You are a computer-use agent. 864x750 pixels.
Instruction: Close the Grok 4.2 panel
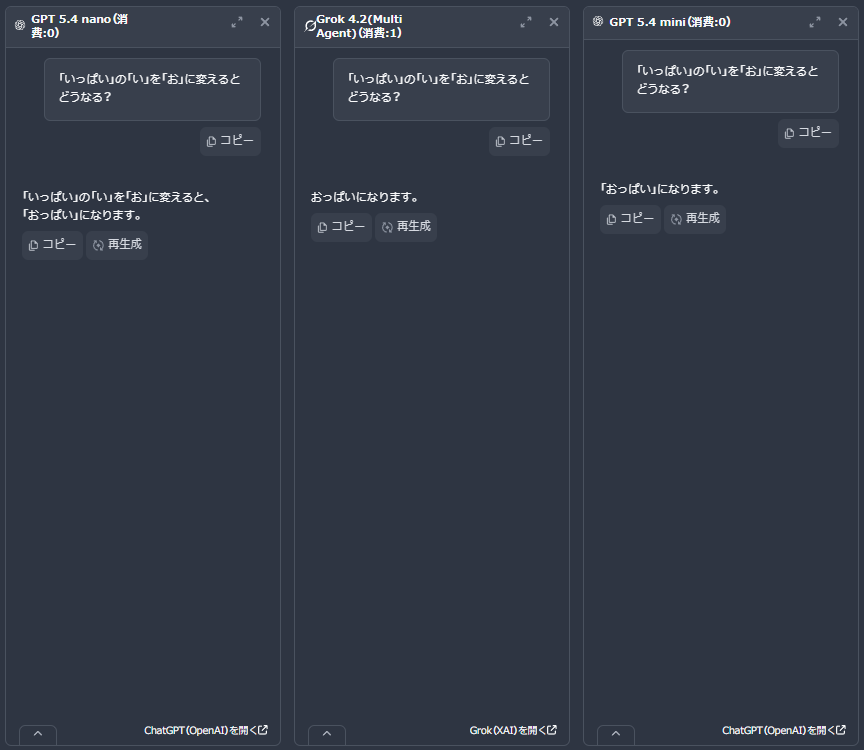coord(554,22)
